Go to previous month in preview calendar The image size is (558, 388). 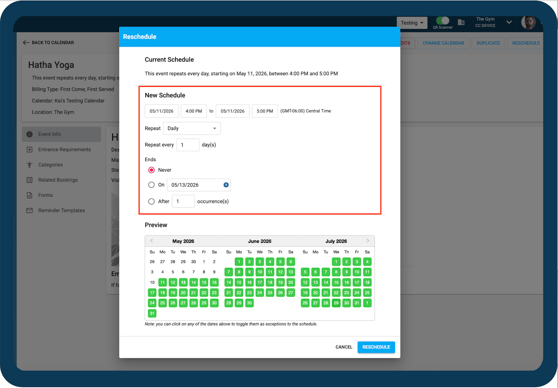point(151,241)
